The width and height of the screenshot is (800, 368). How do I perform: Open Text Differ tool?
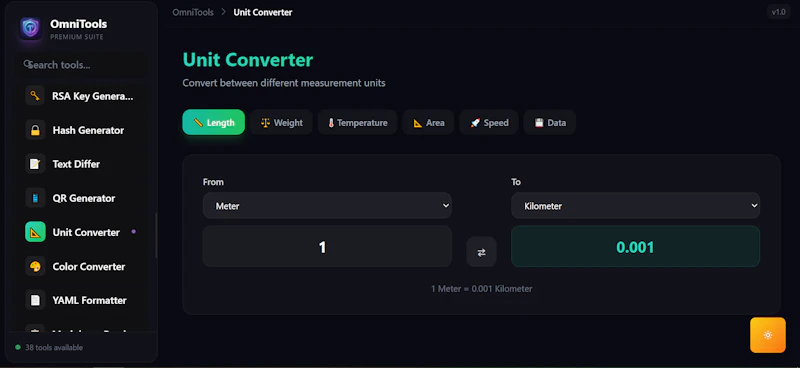click(x=82, y=164)
